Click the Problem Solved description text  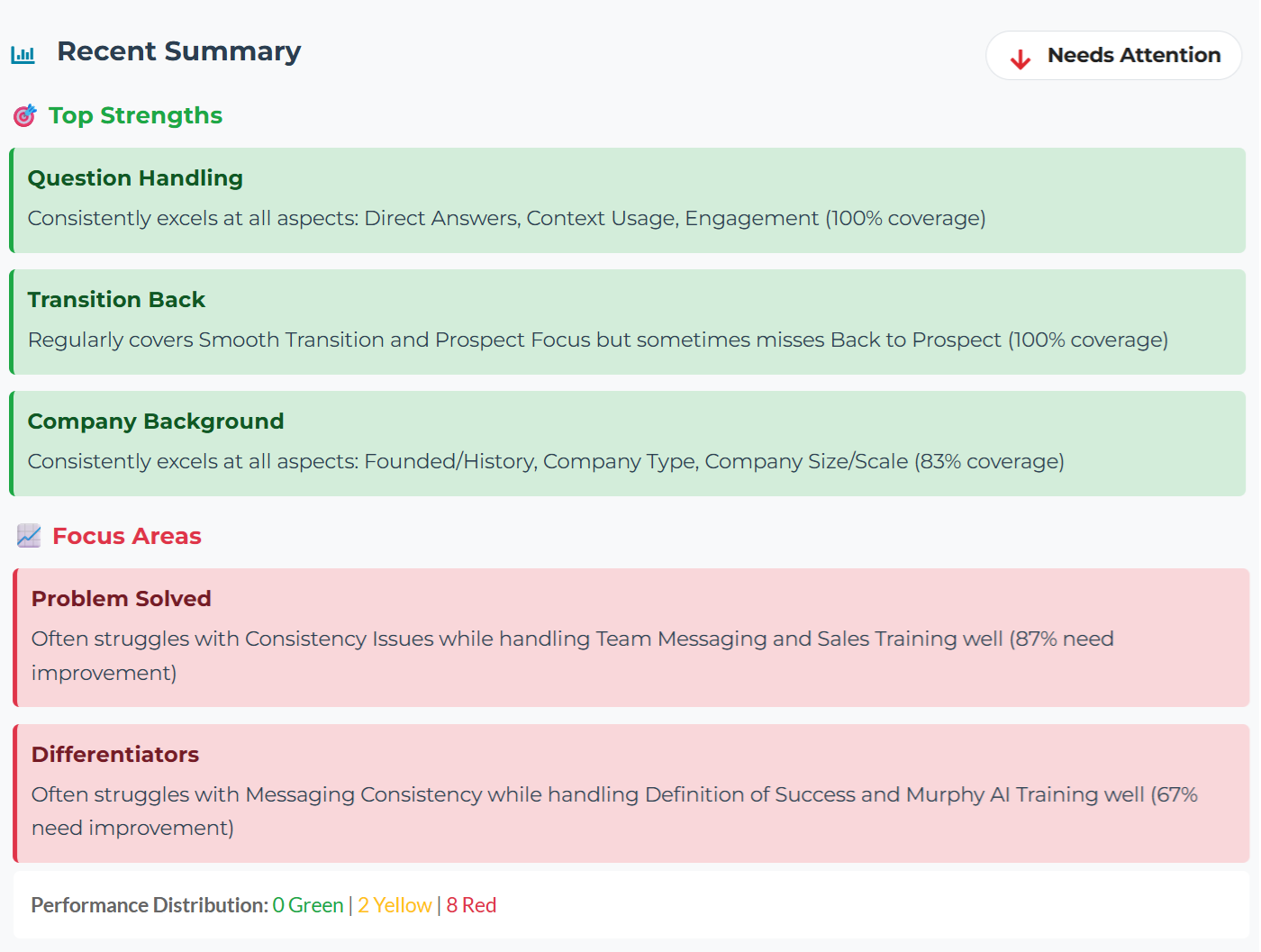[x=572, y=639]
